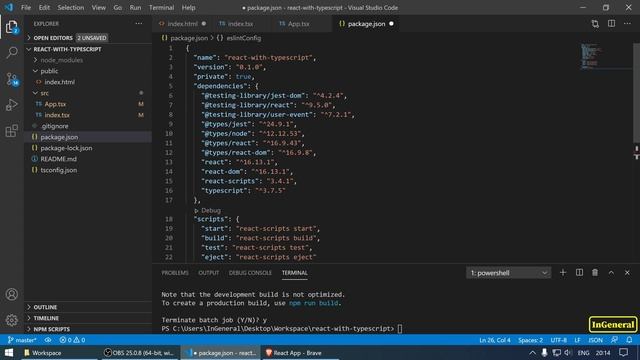Viewport: 640px width, 360px height.
Task: Split the editor to the right
Action: click(x=611, y=24)
